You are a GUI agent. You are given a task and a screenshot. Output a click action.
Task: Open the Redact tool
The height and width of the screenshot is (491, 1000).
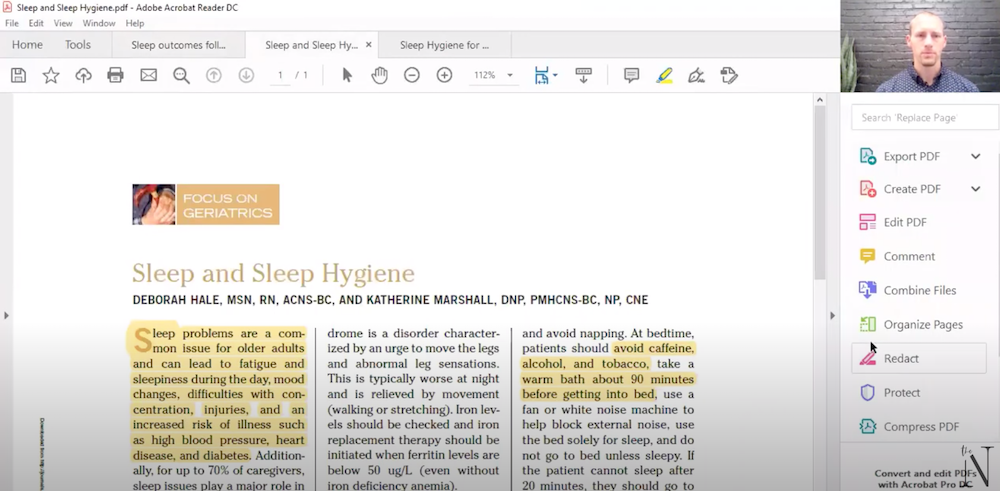tap(918, 358)
